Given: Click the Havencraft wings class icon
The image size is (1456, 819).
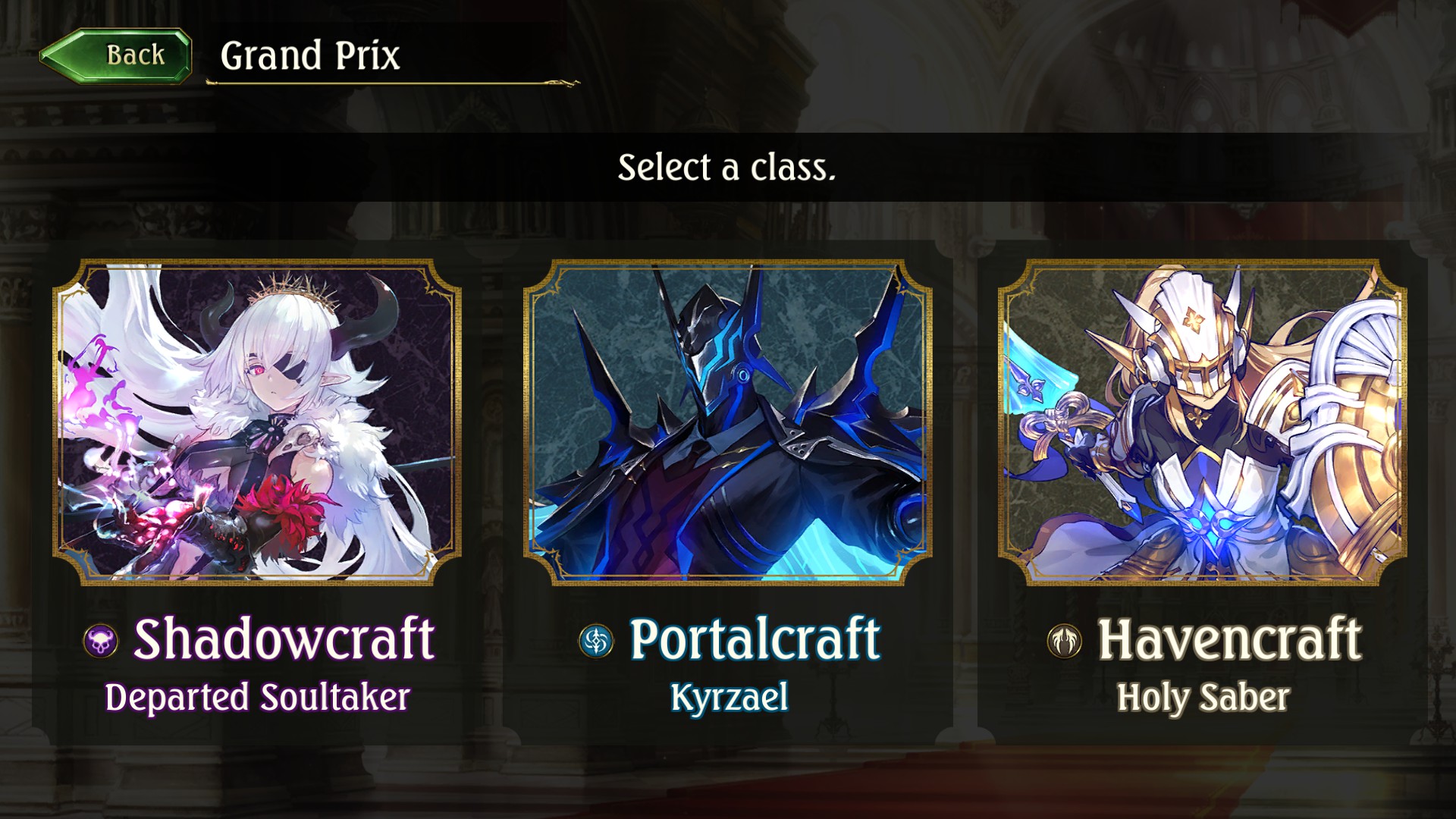Looking at the screenshot, I should point(1065,641).
